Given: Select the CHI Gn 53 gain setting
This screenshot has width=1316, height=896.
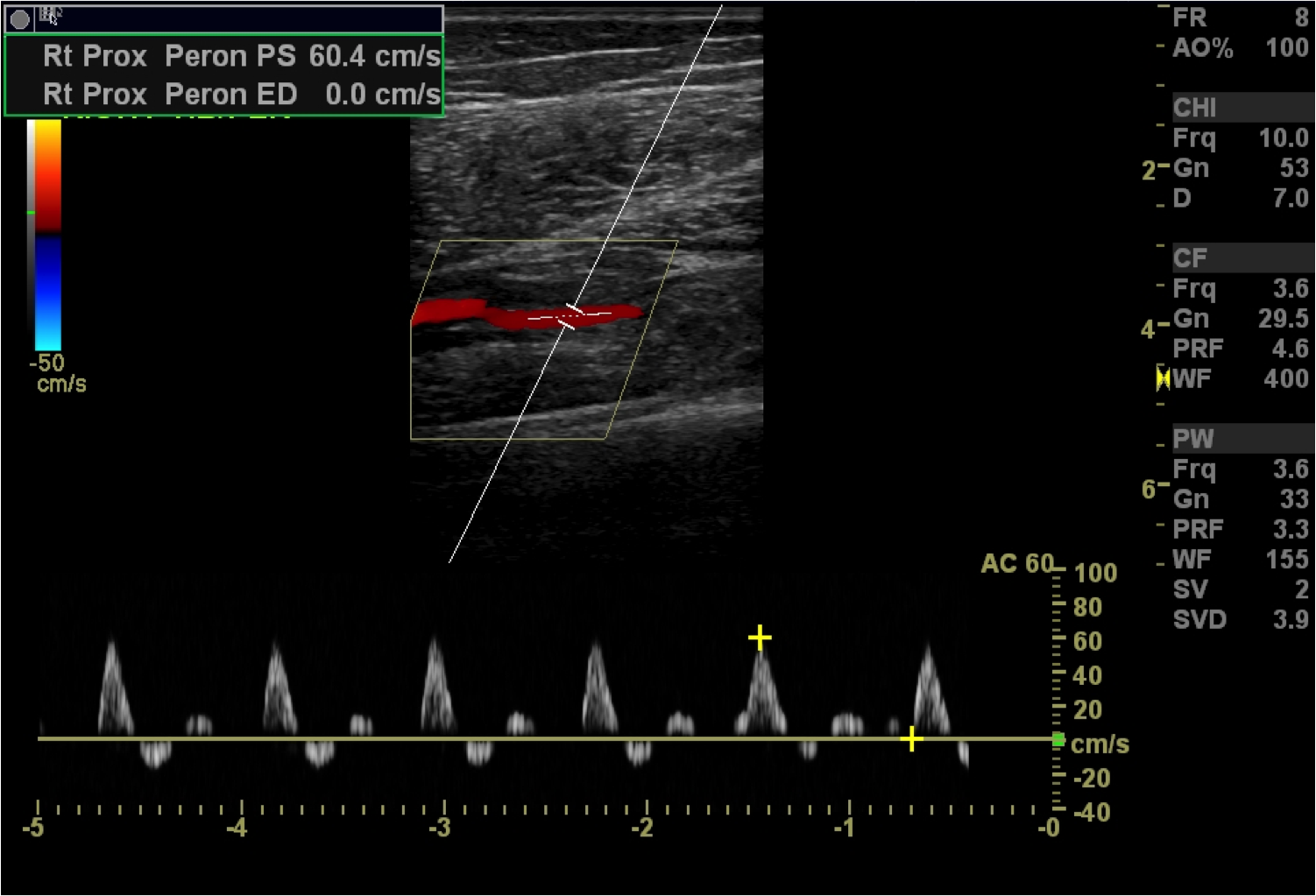Looking at the screenshot, I should pos(1240,168).
